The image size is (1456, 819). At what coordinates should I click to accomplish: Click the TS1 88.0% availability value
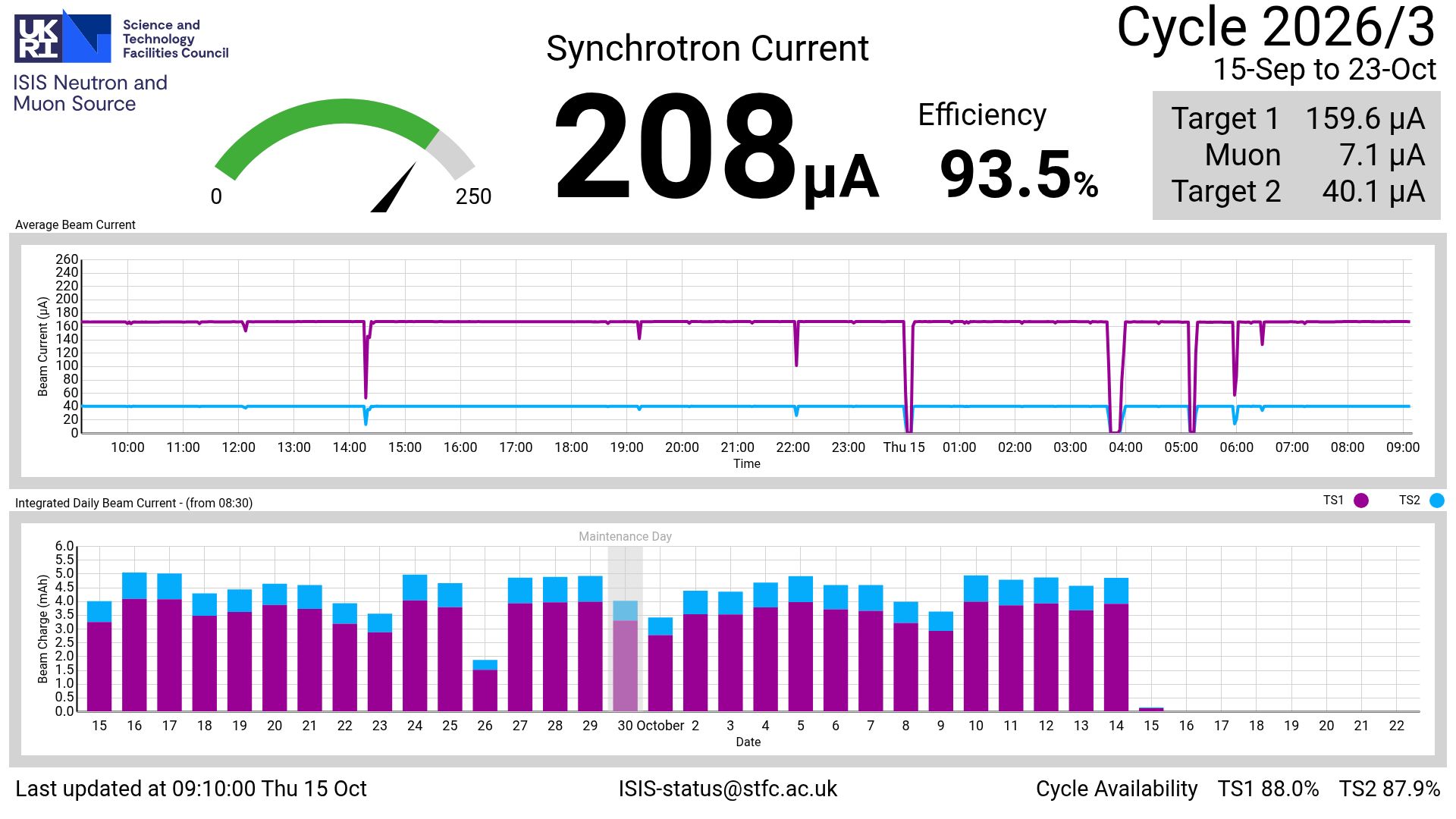1268,789
